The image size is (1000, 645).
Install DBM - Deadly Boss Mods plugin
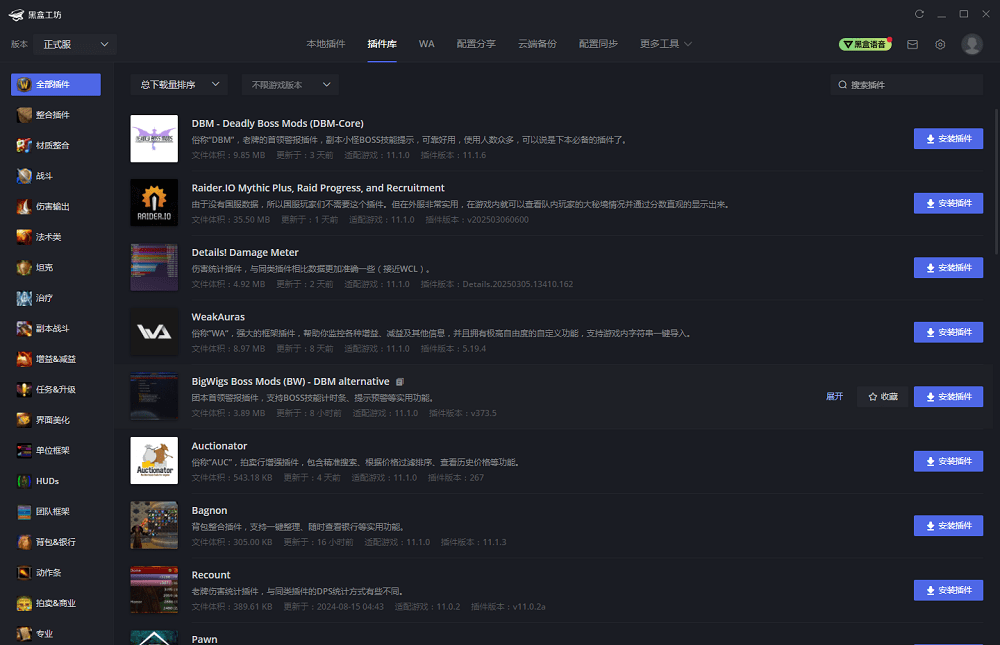948,139
